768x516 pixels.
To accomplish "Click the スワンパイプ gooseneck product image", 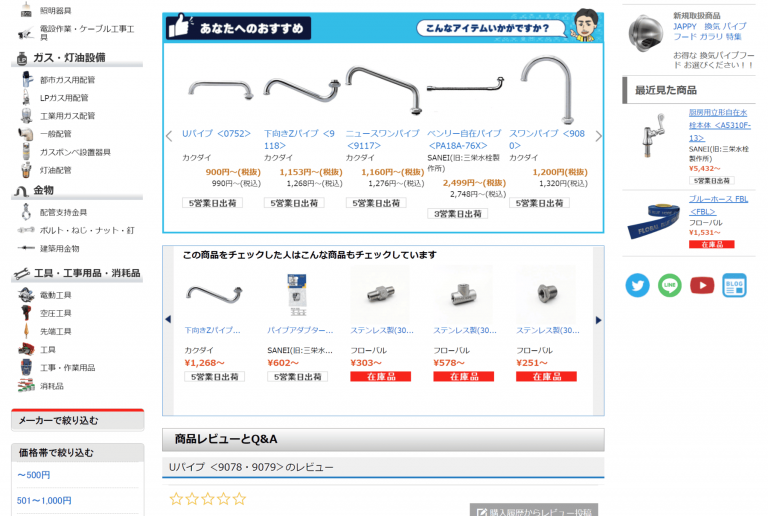I will [x=547, y=90].
